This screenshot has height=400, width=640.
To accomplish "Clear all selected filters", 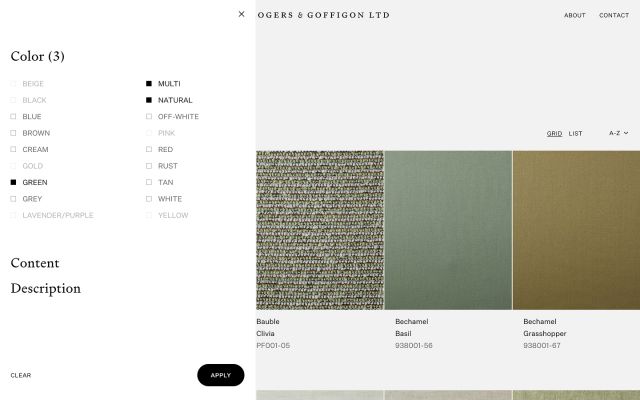I will pyautogui.click(x=21, y=375).
